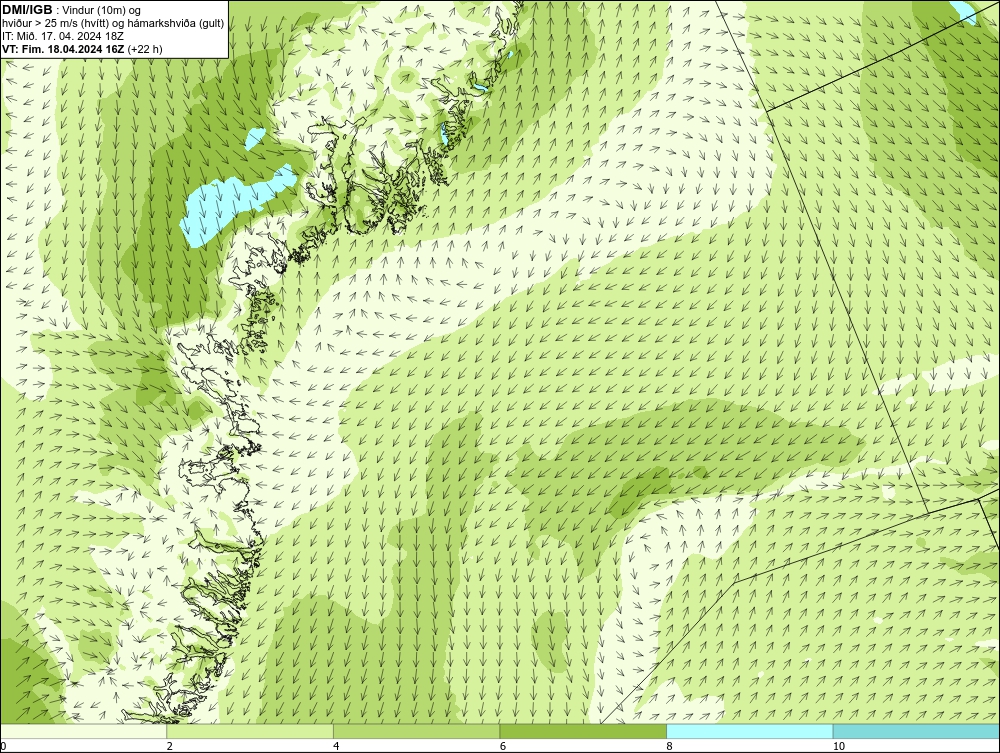Select the light cyan 8–10 m/s color band
Screen dimensions: 1000x753
pyautogui.click(x=749, y=731)
